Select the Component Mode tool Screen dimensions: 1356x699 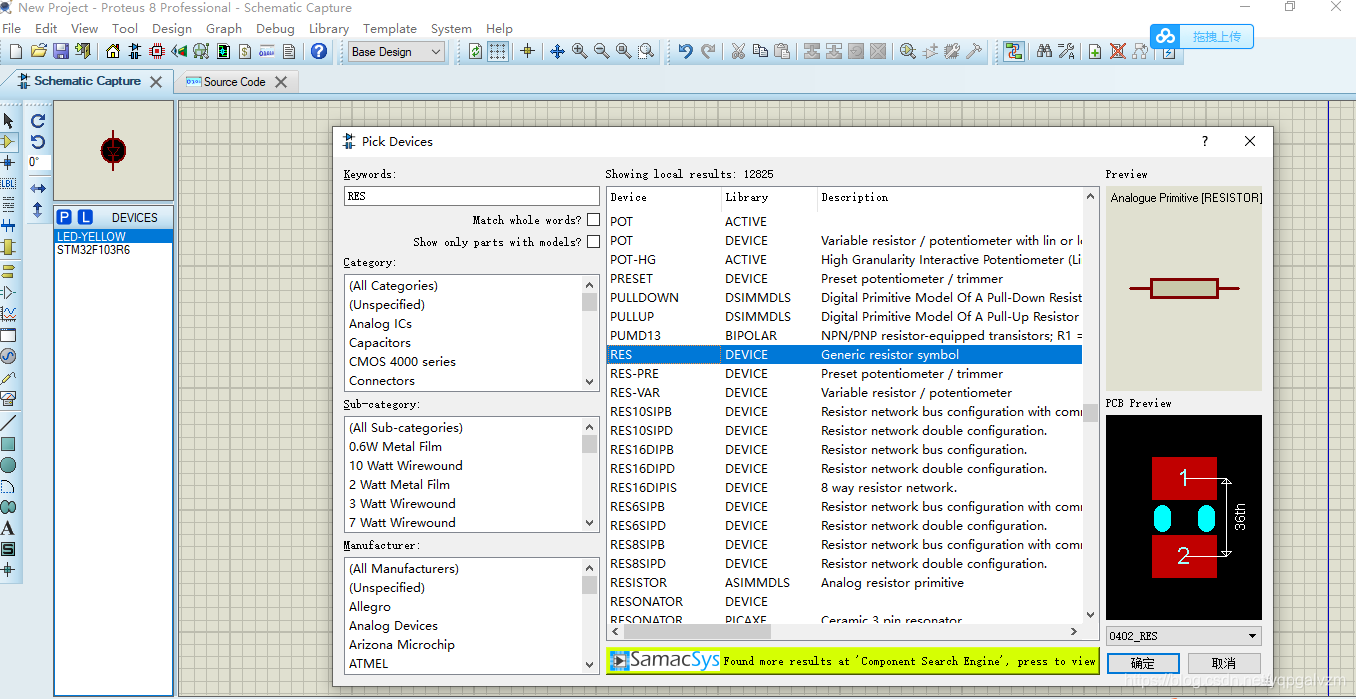[9, 142]
